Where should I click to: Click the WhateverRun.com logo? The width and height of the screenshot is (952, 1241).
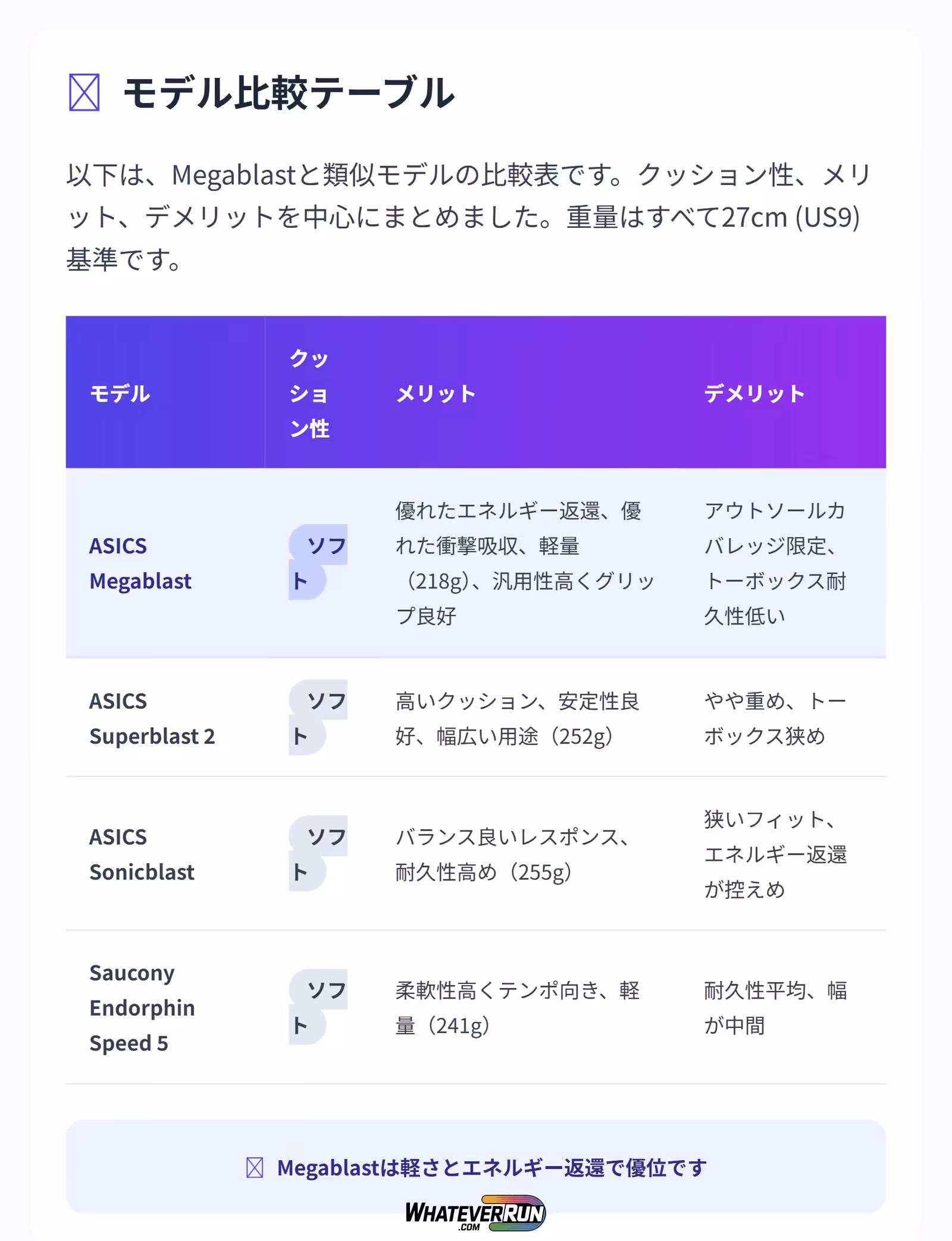click(x=475, y=1212)
